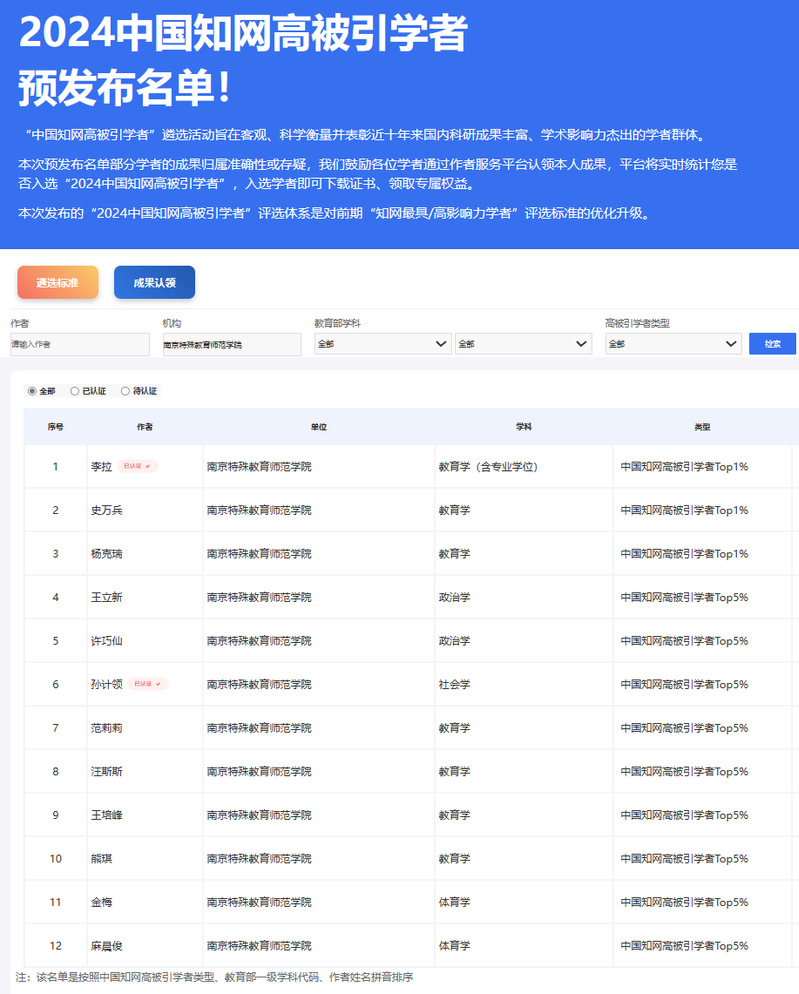Click author name 杨克瑞
This screenshot has width=799, height=994.
coord(107,553)
